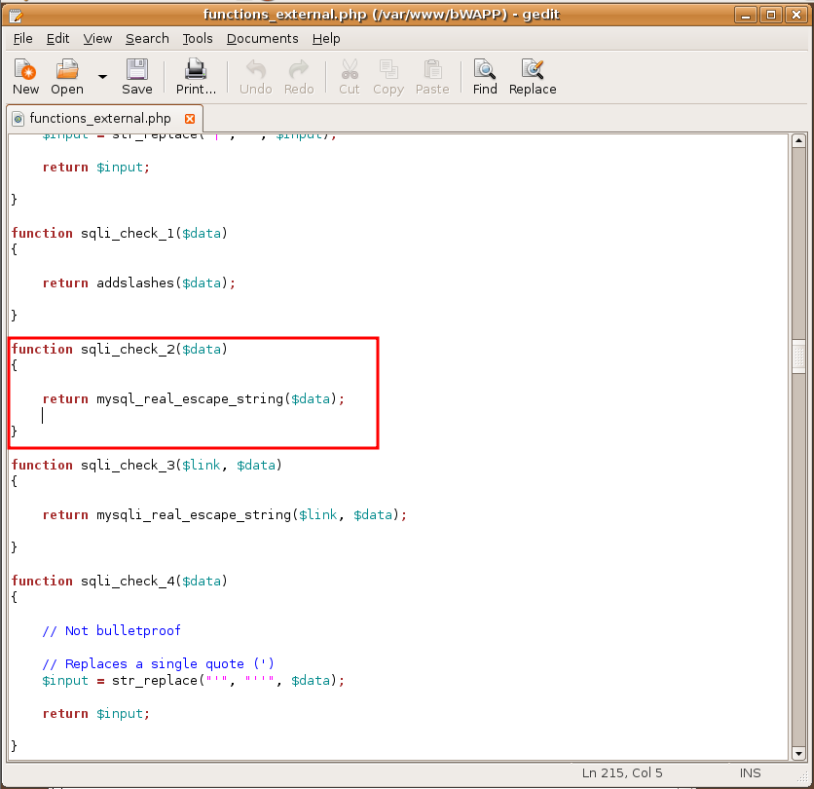Redo the last undone change
Image resolution: width=814 pixels, height=789 pixels.
298,75
